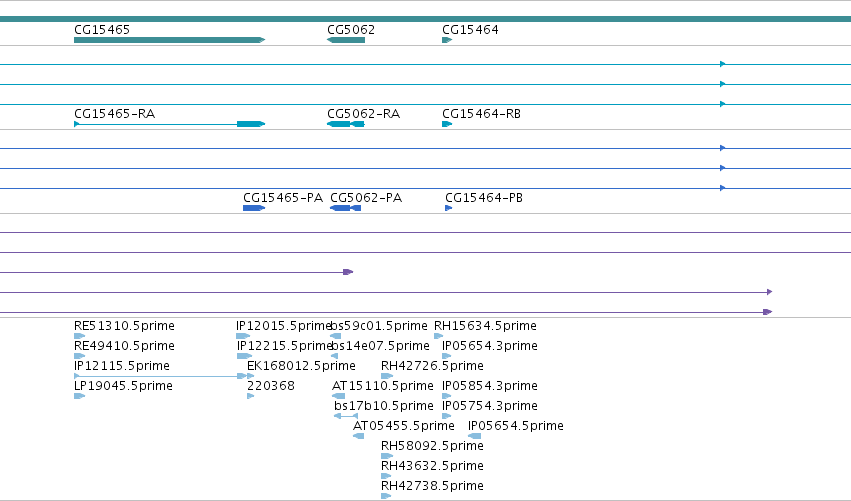Open EST IP05654.3prime

[490, 346]
